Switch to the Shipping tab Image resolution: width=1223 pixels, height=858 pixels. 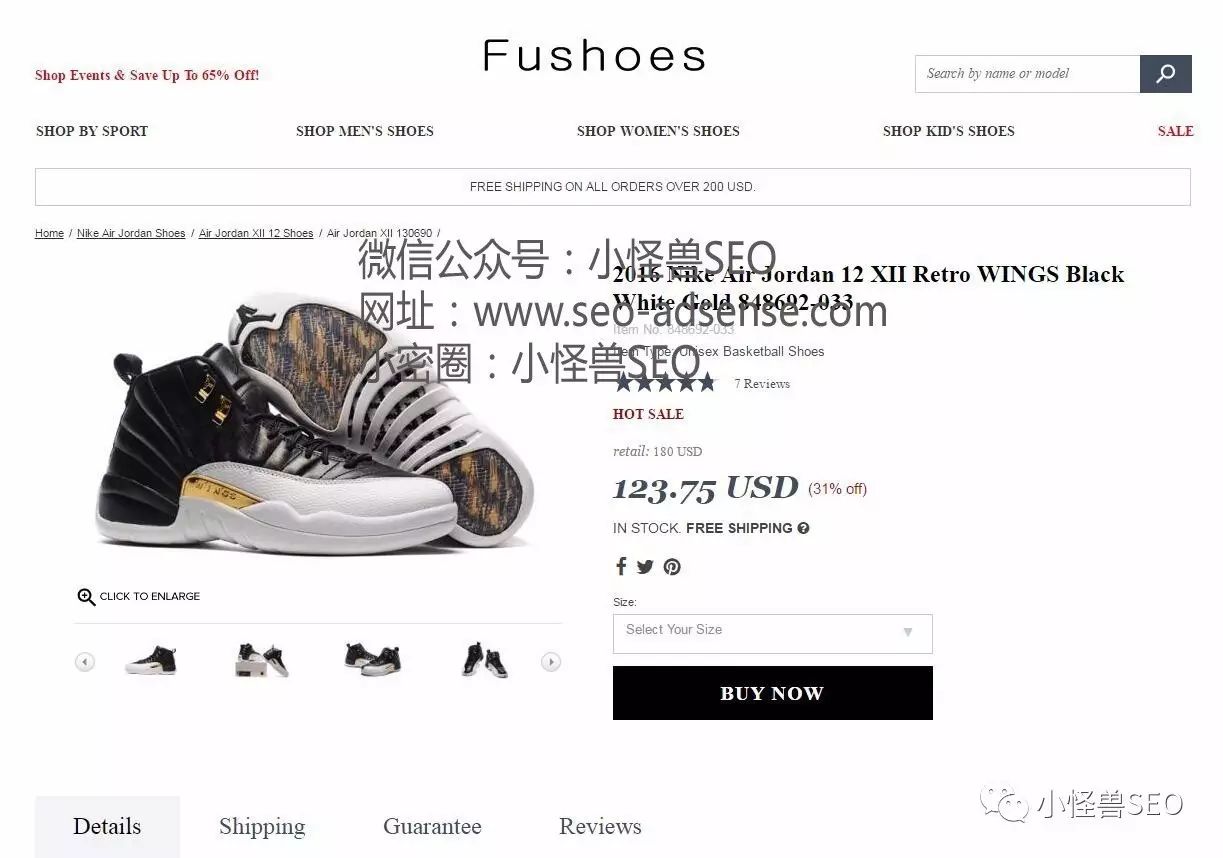[x=262, y=827]
